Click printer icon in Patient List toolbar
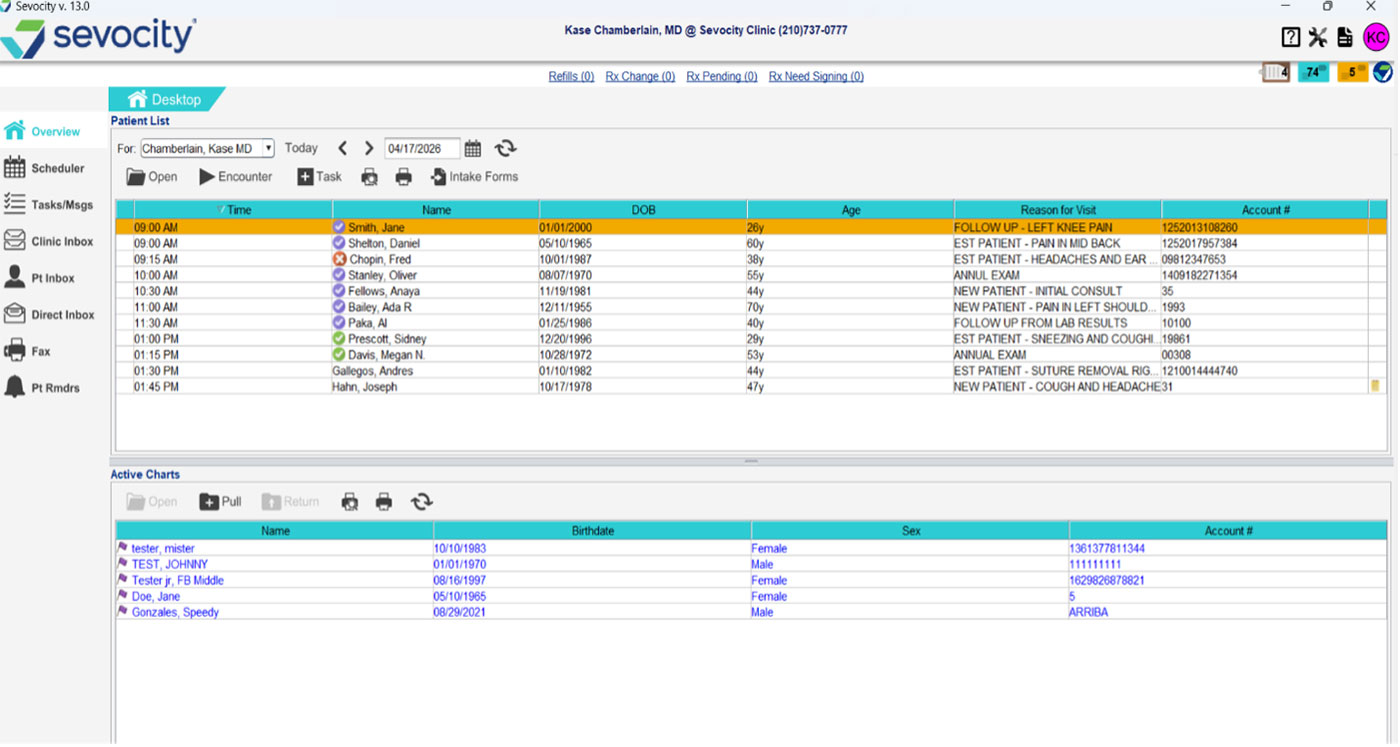 [404, 177]
